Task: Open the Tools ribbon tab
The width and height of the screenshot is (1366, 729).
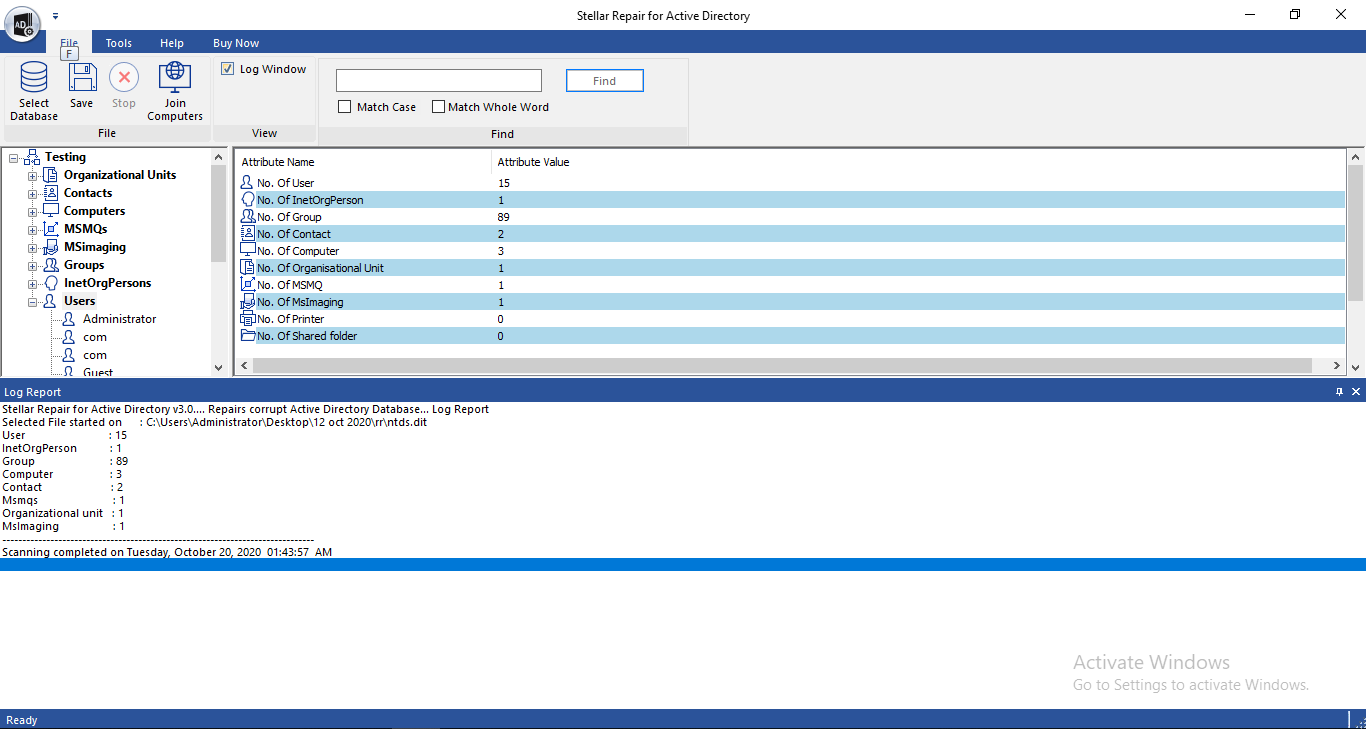Action: [x=119, y=43]
